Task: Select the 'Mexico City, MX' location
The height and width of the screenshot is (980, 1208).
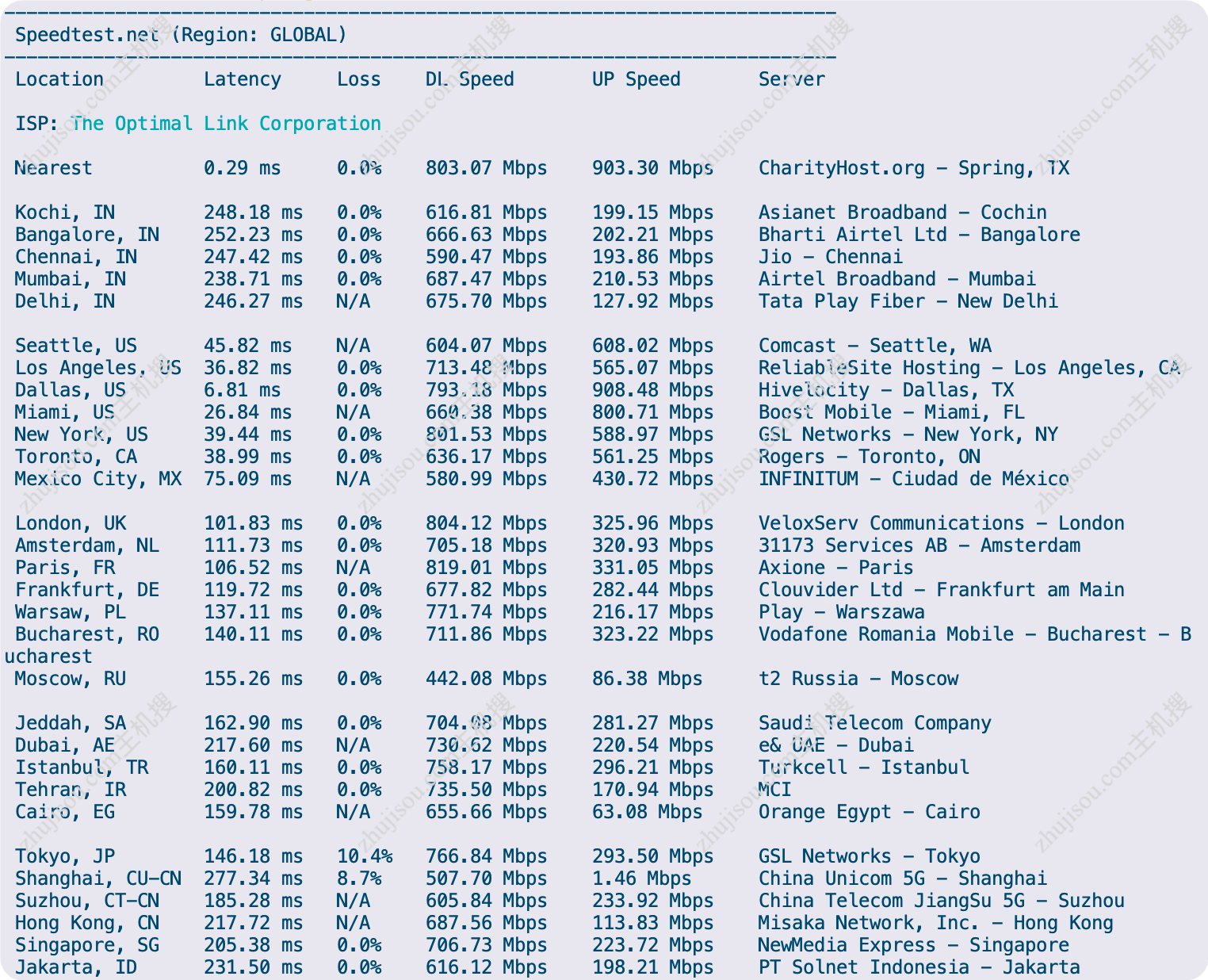Action: (98, 479)
